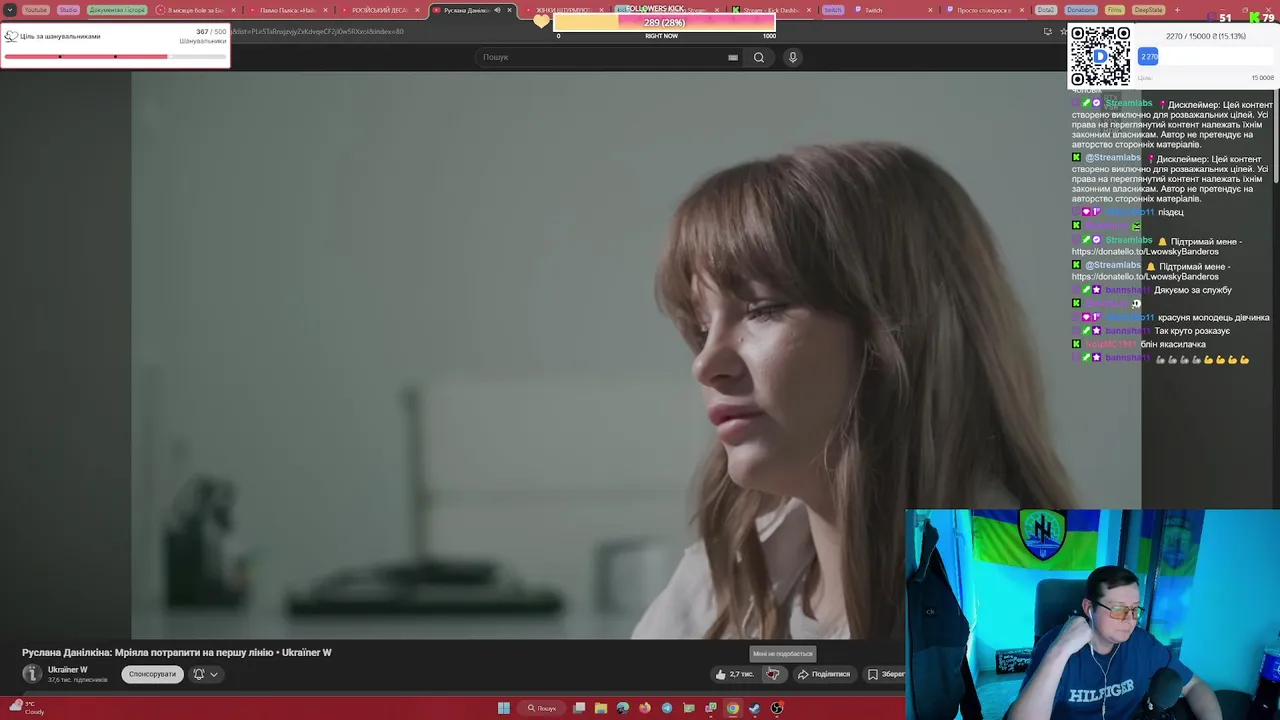Click the Спонсорувати button
The image size is (1280, 720).
[152, 674]
